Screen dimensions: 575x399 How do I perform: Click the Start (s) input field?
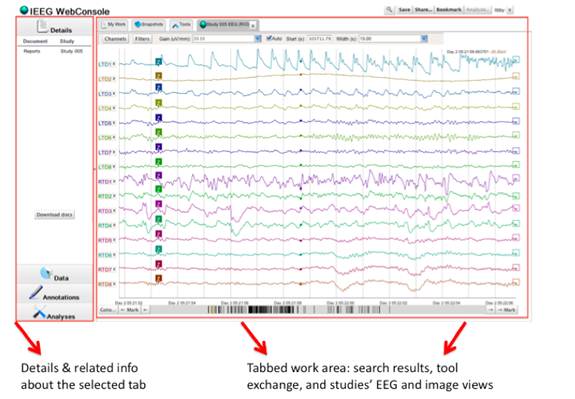(319, 39)
